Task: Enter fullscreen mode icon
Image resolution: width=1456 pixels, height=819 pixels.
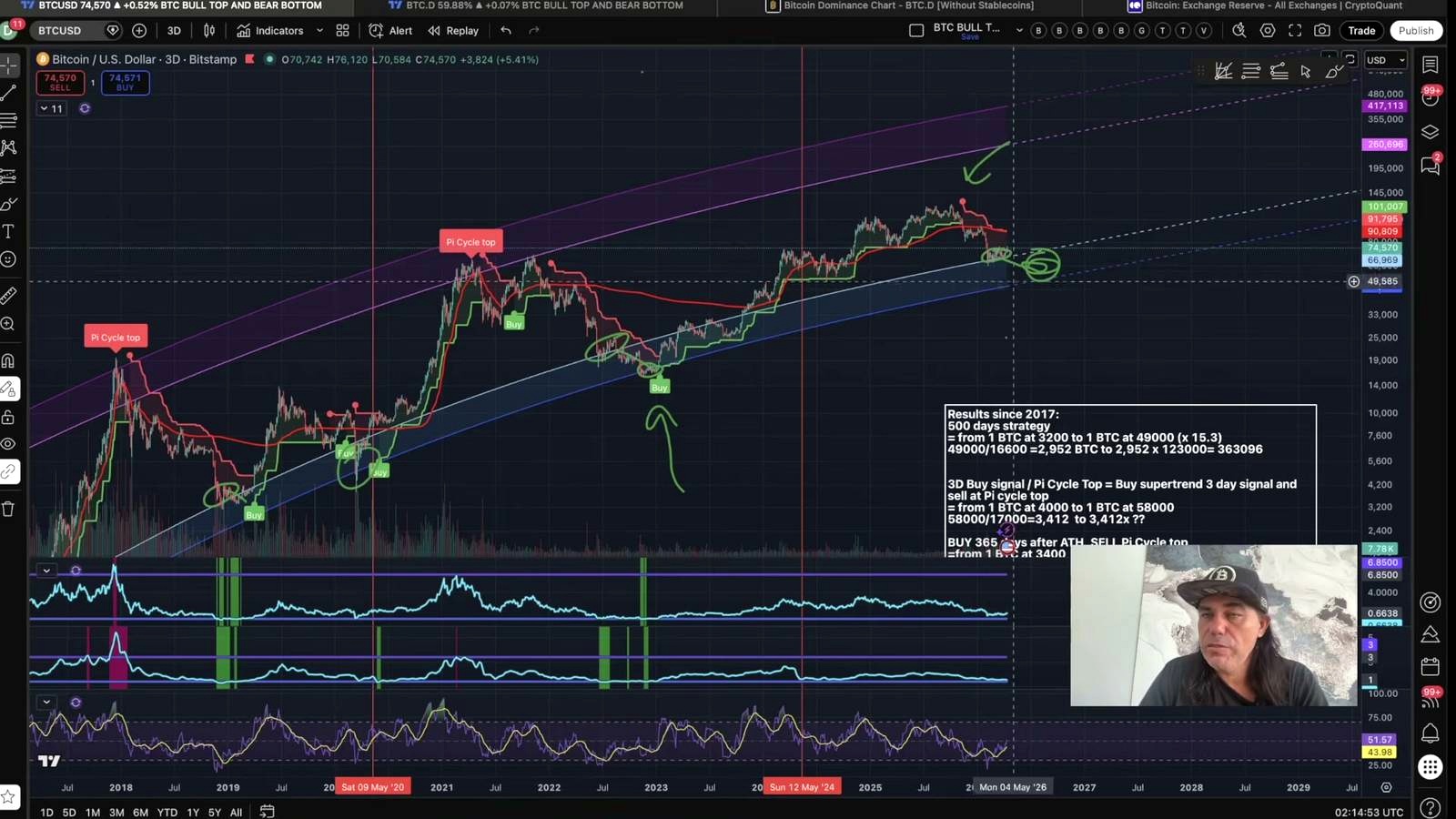Action: coord(1295,31)
